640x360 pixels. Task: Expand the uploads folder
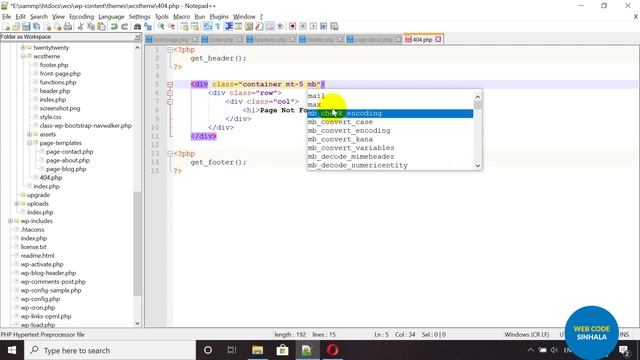pyautogui.click(x=17, y=204)
